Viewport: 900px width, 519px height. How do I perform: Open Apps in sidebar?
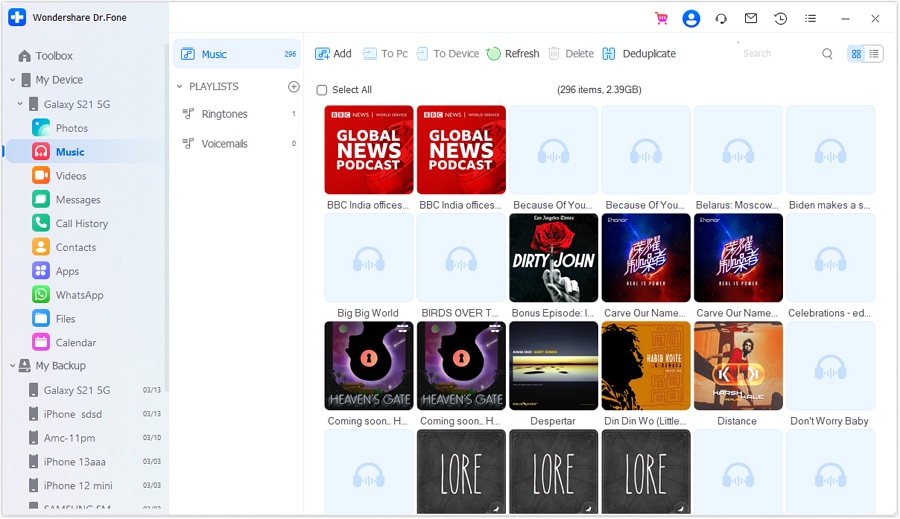click(x=56, y=271)
